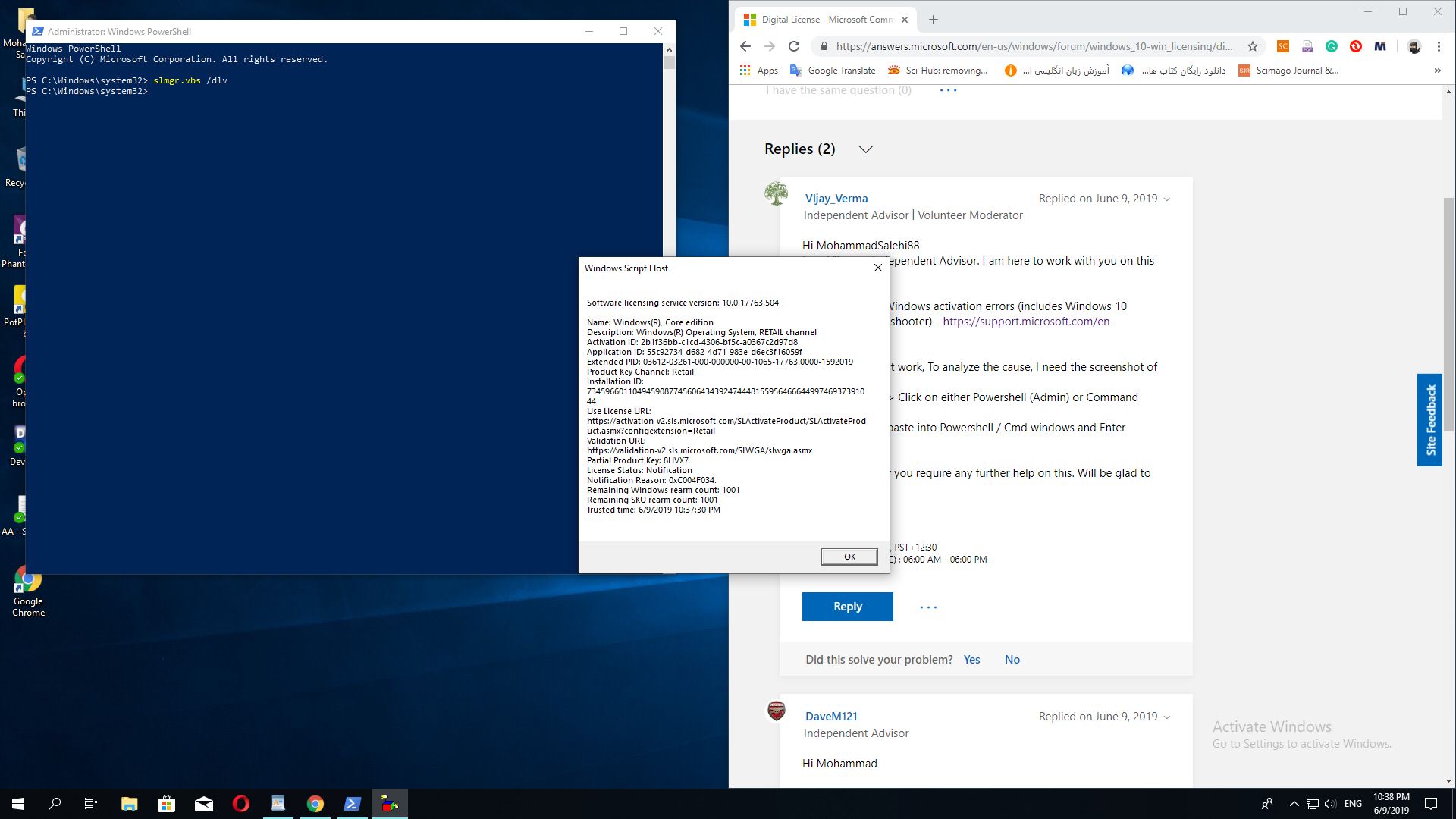The height and width of the screenshot is (819, 1456).
Task: Open the network icon in system tray
Action: [1312, 804]
